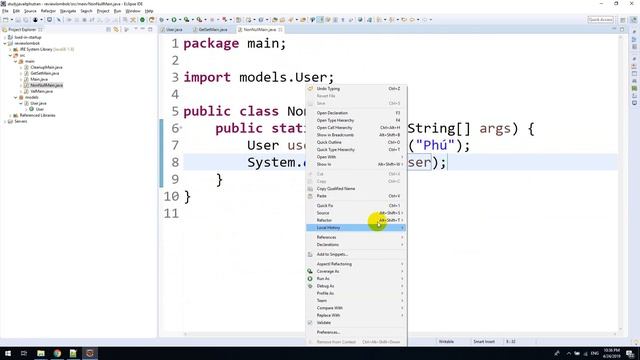640x360 pixels.
Task: Select Show in Breadcrumb menu entry
Action: coord(356,135)
